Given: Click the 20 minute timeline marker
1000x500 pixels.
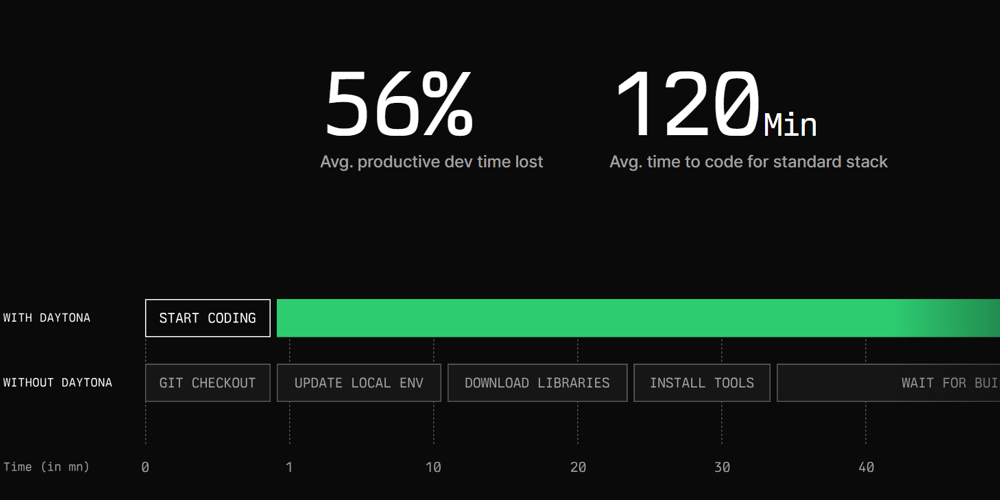Looking at the screenshot, I should 578,467.
